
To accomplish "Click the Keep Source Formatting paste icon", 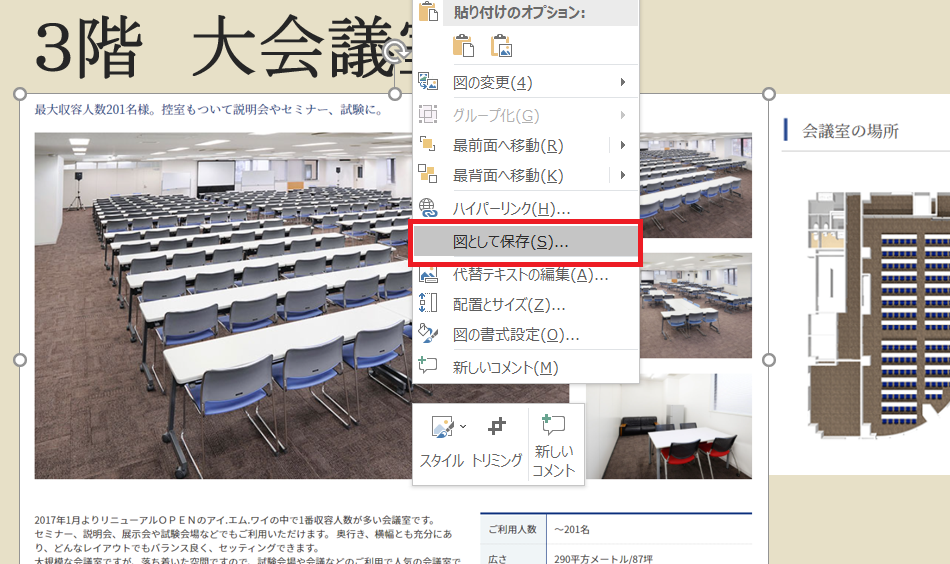I will click(x=463, y=46).
